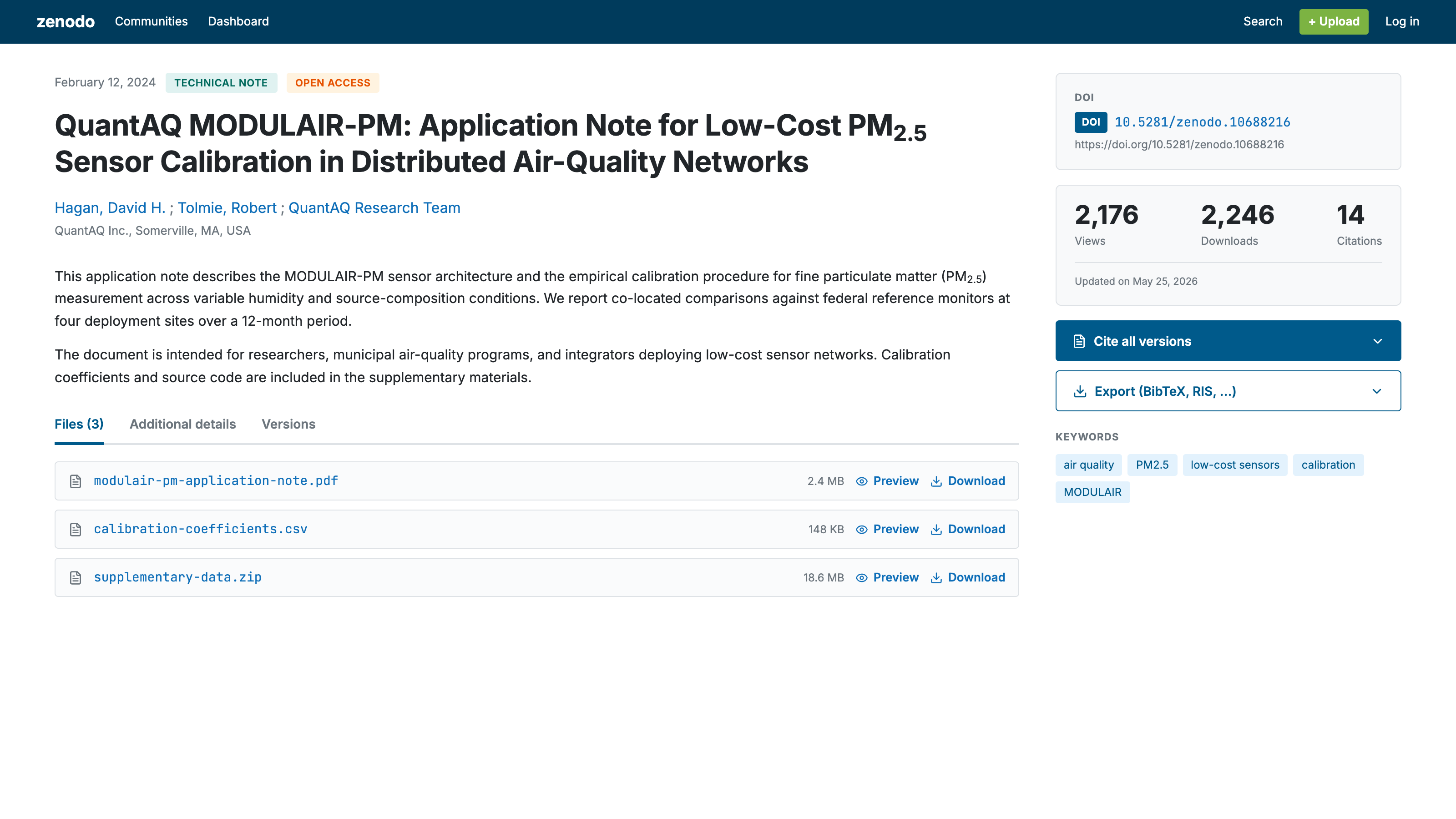Switch to Additional details tab

[182, 424]
